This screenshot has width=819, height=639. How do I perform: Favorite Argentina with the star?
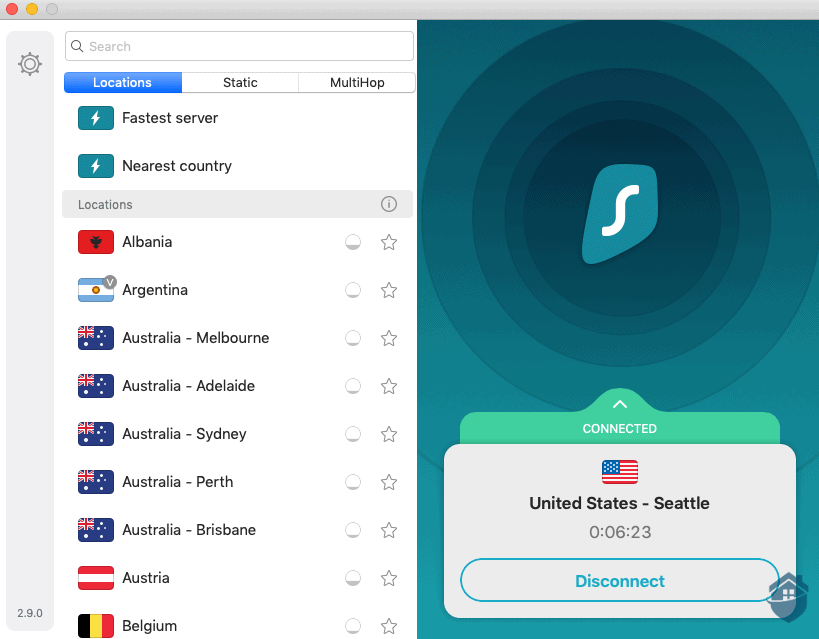coord(389,290)
